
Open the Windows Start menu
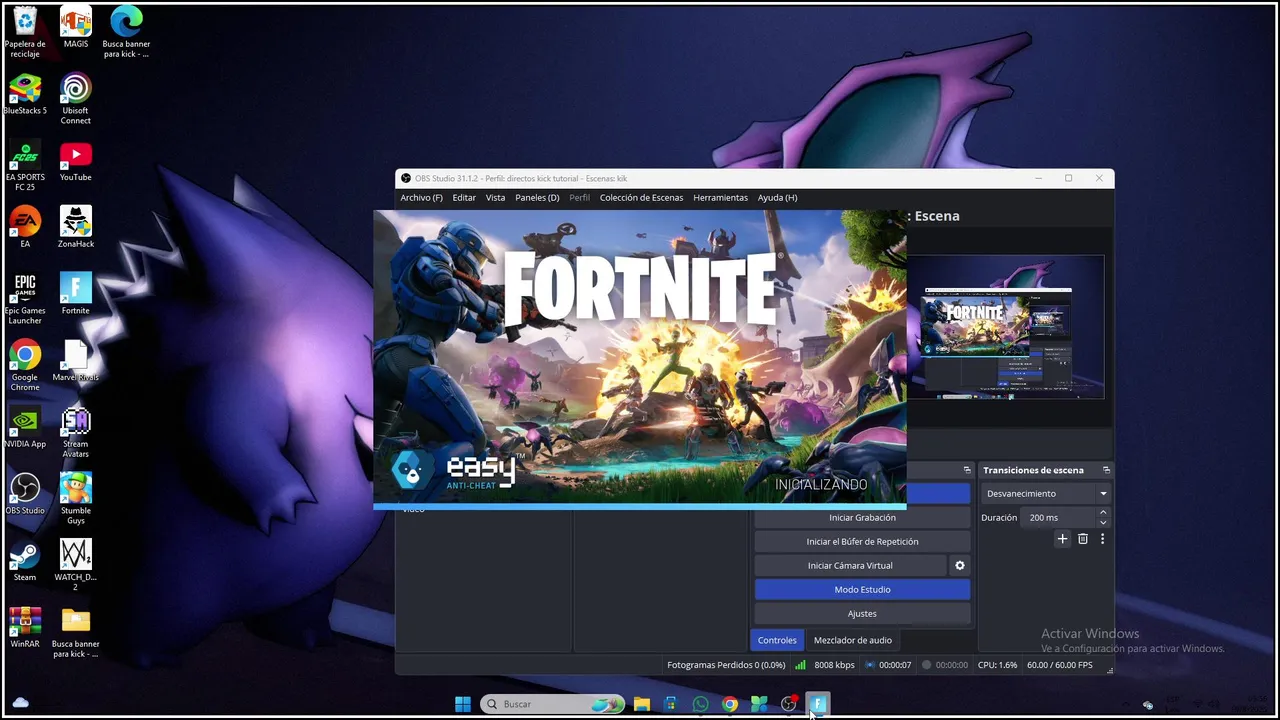click(463, 704)
